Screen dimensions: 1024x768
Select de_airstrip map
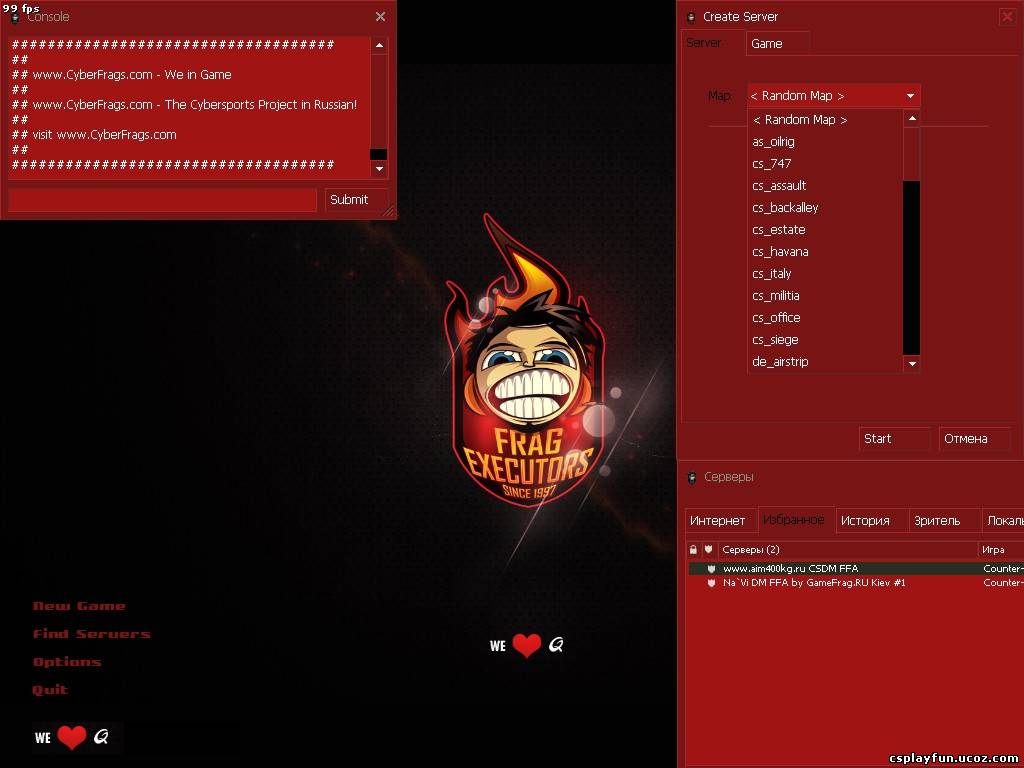pos(825,362)
